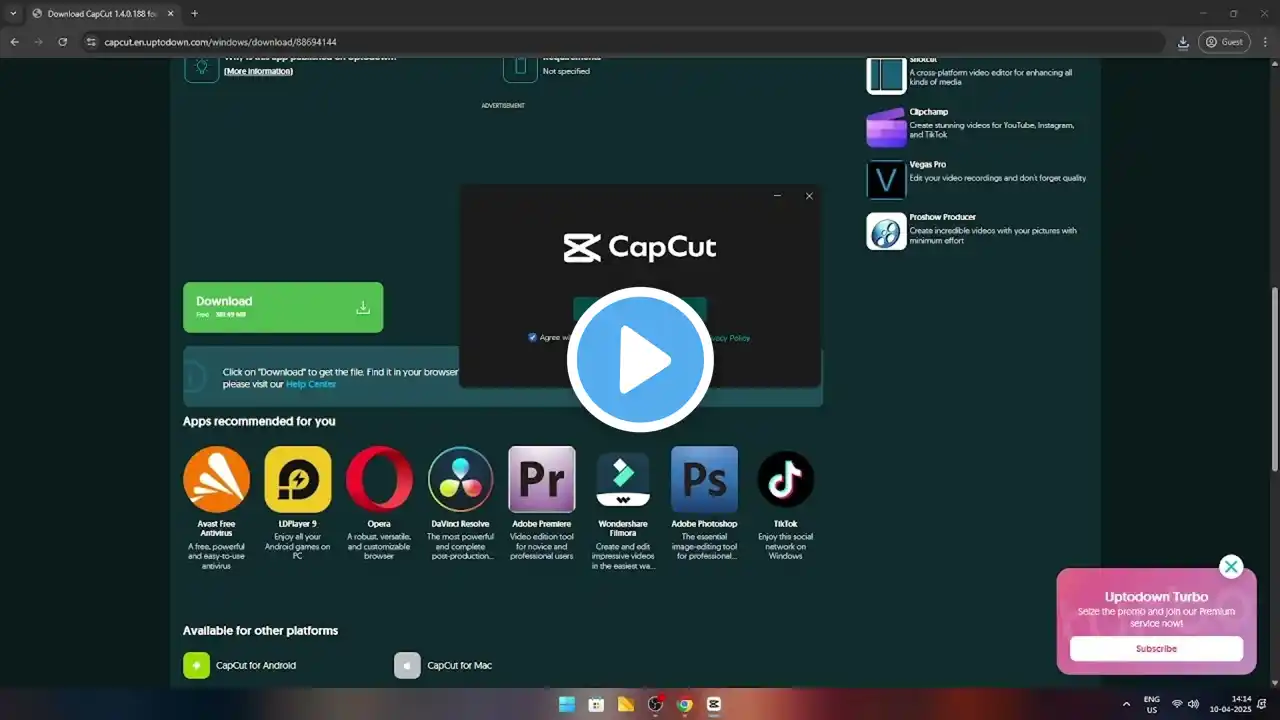Open volume control in system tray

(x=1193, y=704)
